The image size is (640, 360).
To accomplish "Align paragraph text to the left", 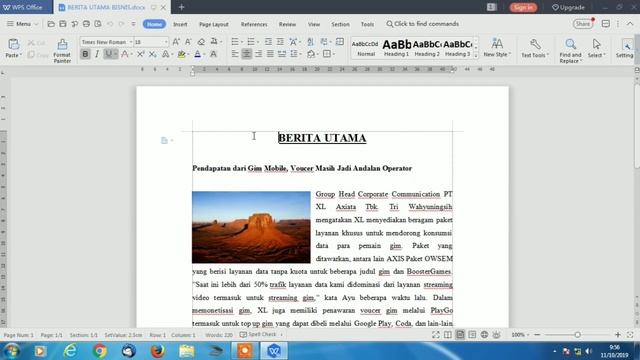I will click(235, 54).
